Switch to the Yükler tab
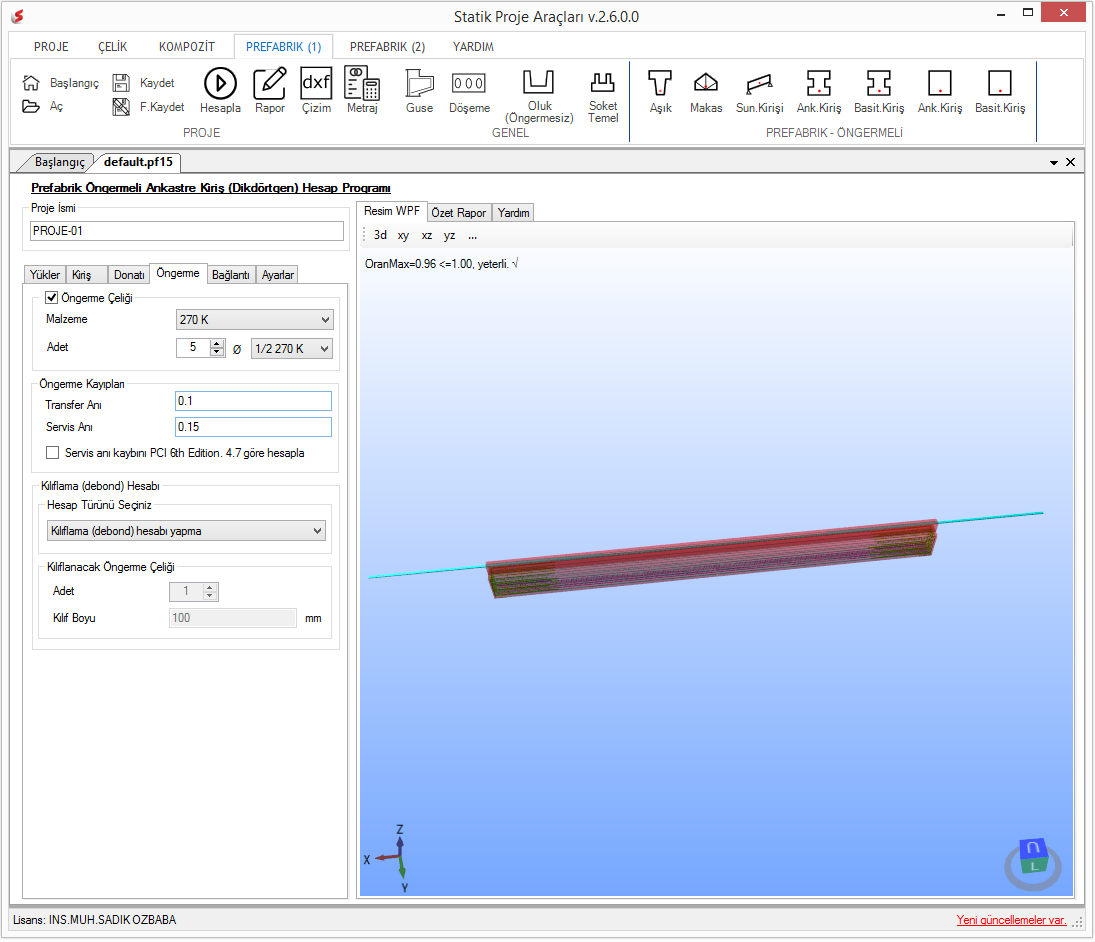1095x942 pixels. pos(45,275)
